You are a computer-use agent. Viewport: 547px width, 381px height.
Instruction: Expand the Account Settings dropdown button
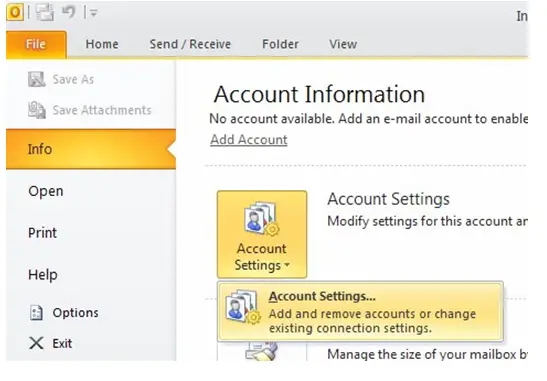pyautogui.click(x=262, y=234)
